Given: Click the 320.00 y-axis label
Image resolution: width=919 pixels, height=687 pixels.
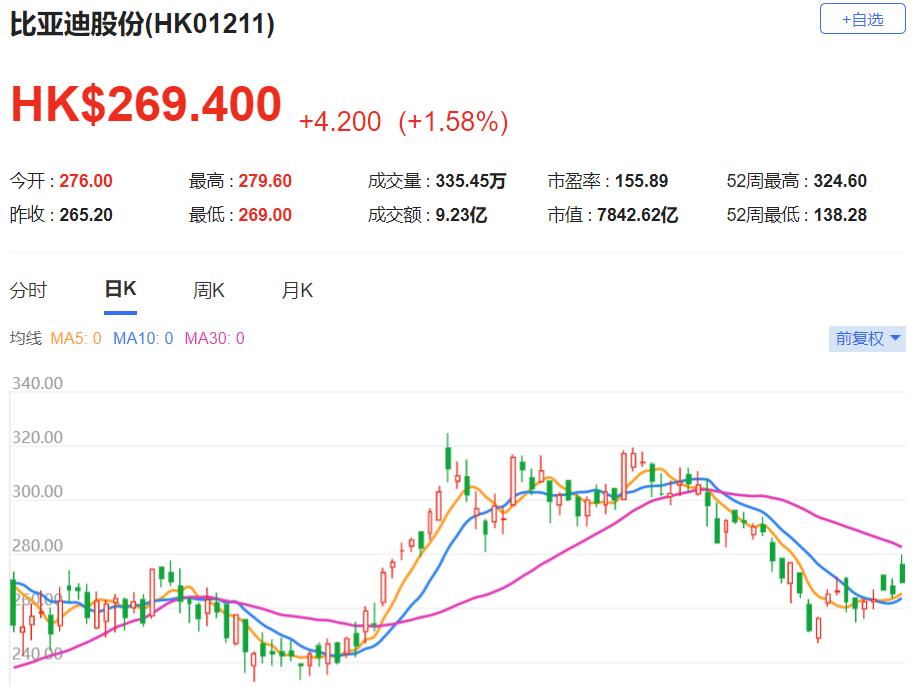Looking at the screenshot, I should point(38,437).
